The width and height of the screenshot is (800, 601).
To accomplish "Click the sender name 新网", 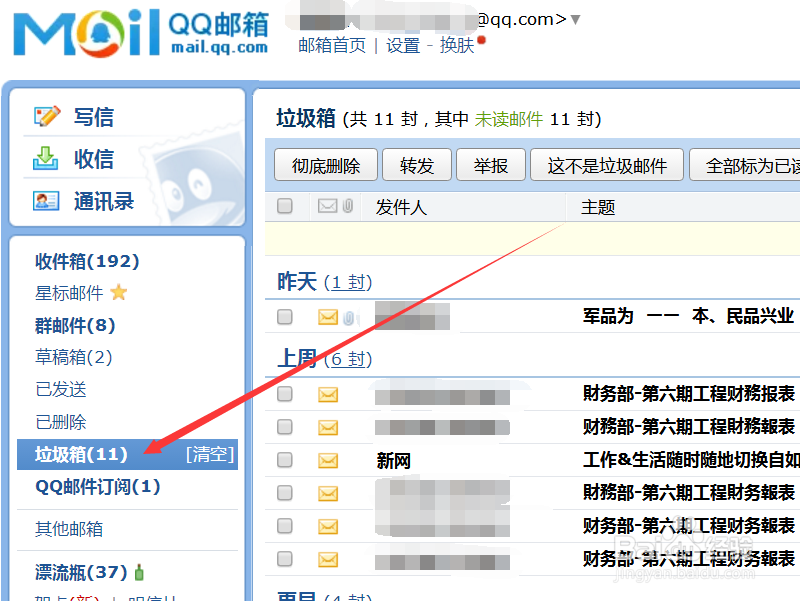I will (x=394, y=461).
